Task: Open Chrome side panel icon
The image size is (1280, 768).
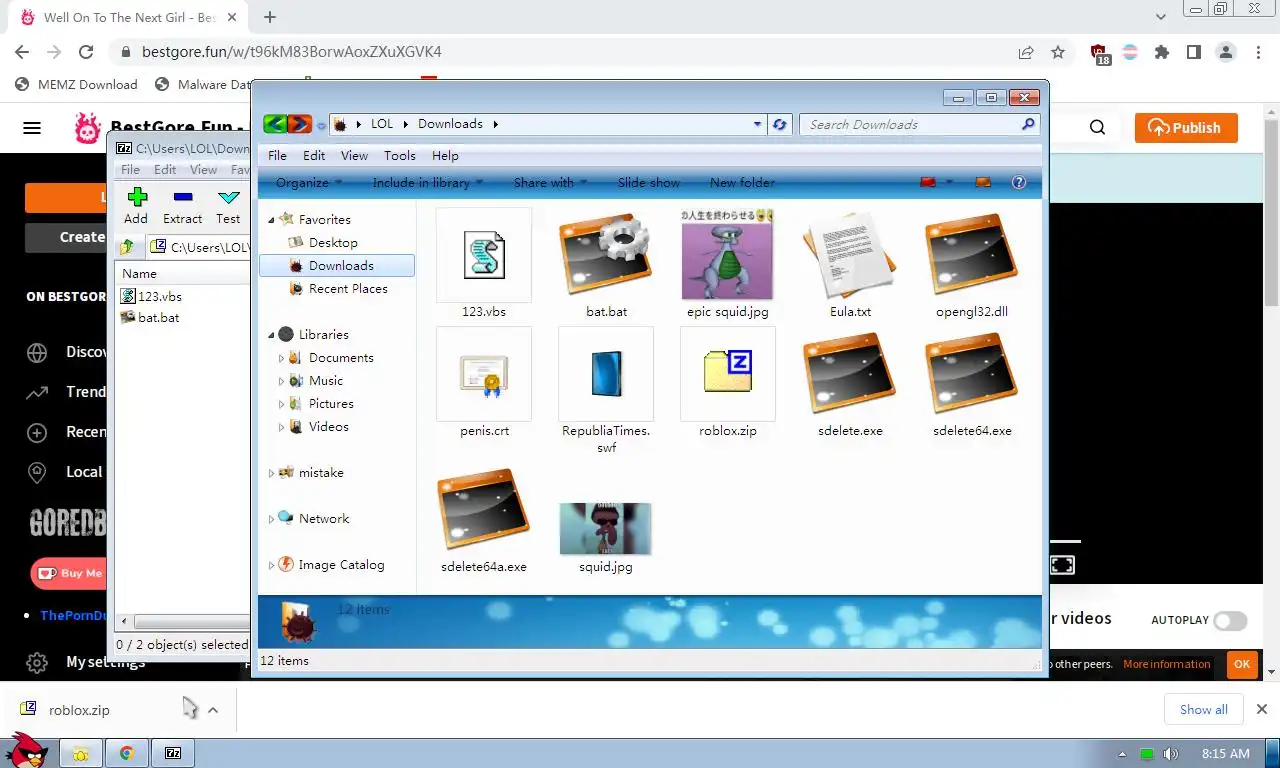Action: (x=1193, y=52)
